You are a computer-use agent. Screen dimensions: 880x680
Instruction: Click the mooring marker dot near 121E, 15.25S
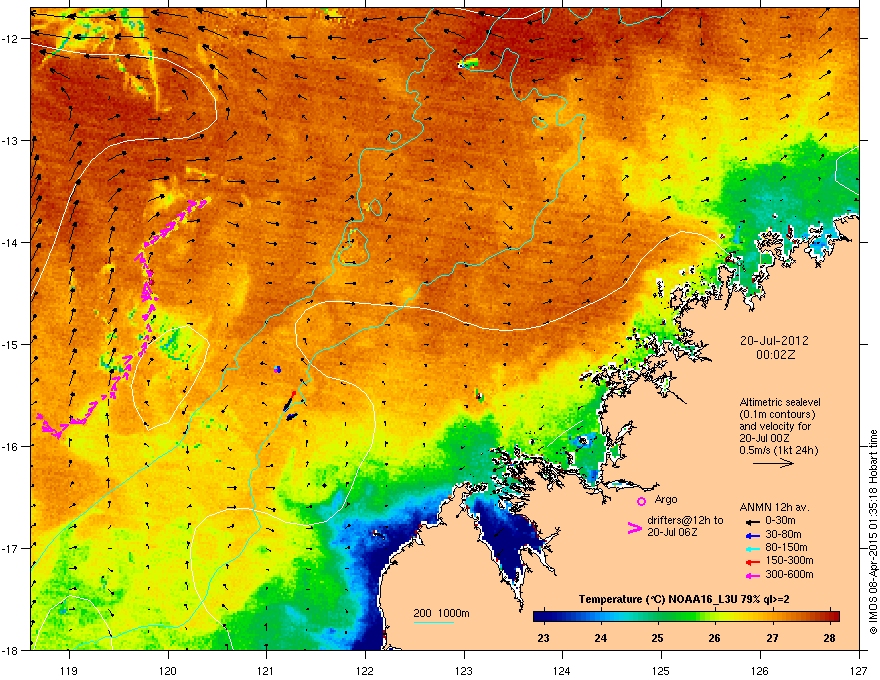pyautogui.click(x=277, y=369)
